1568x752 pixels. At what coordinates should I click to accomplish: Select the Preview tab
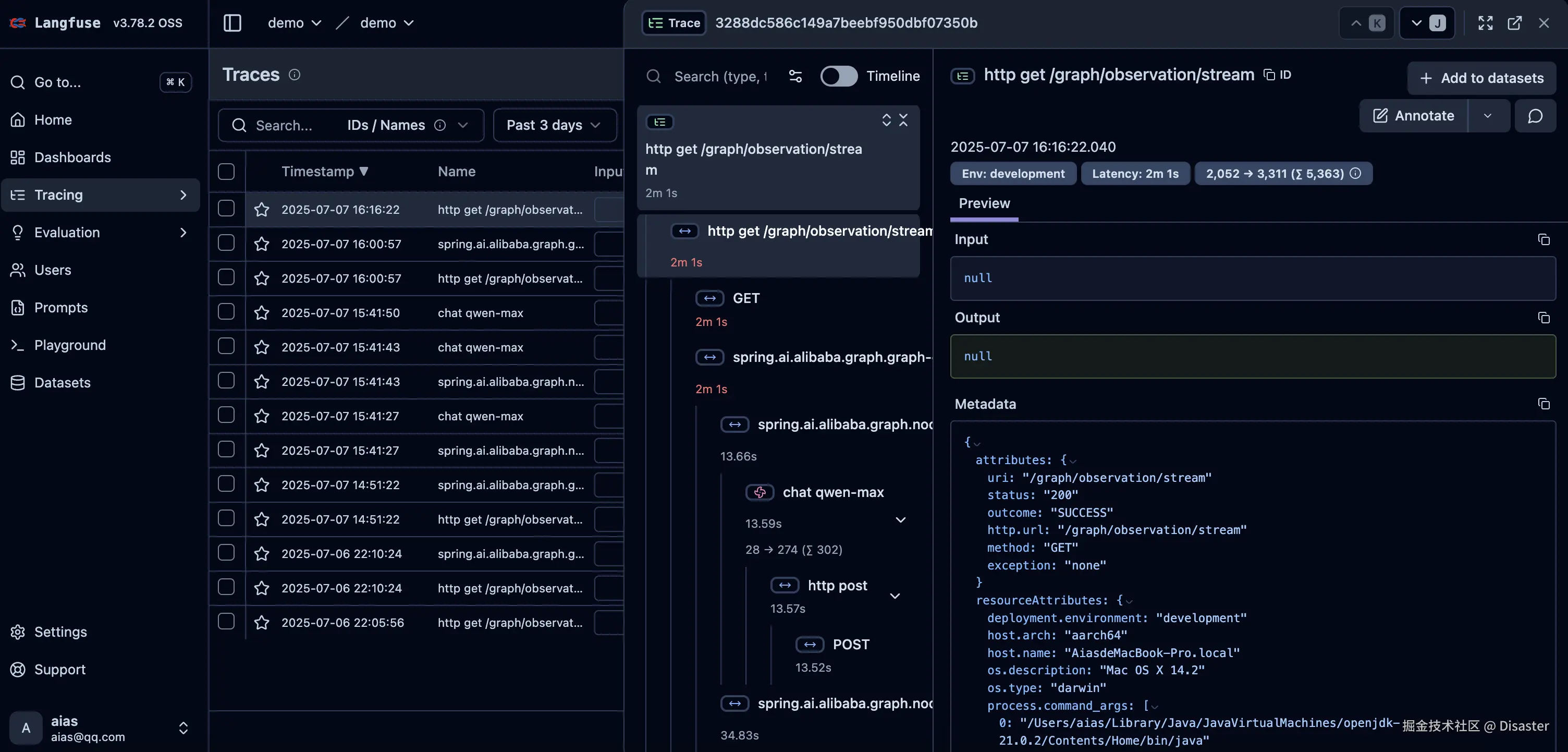[x=984, y=203]
